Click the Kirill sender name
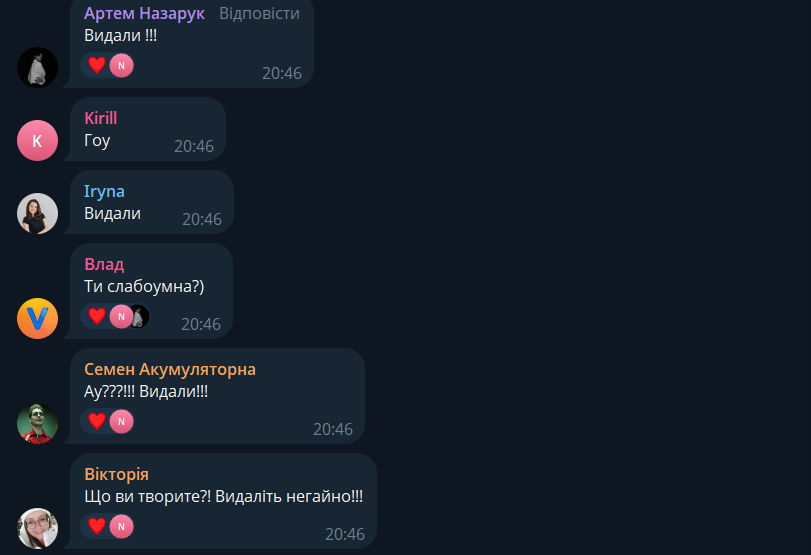The image size is (811, 555). (x=101, y=118)
